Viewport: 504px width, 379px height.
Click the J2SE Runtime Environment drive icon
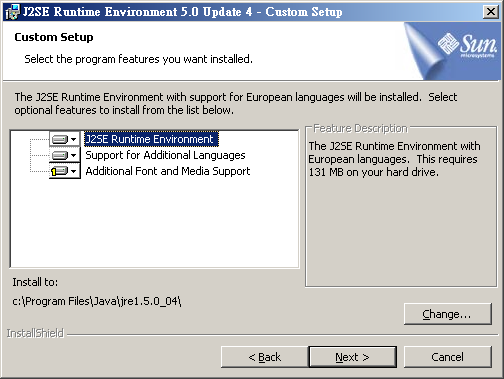[60, 139]
